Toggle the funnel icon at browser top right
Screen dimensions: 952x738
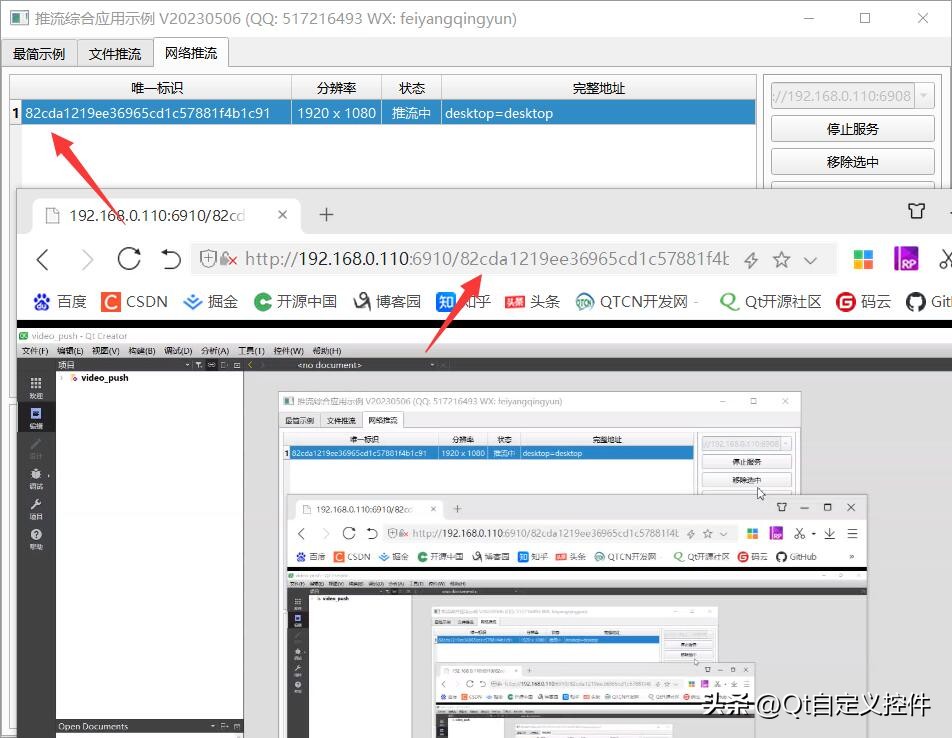point(916,212)
